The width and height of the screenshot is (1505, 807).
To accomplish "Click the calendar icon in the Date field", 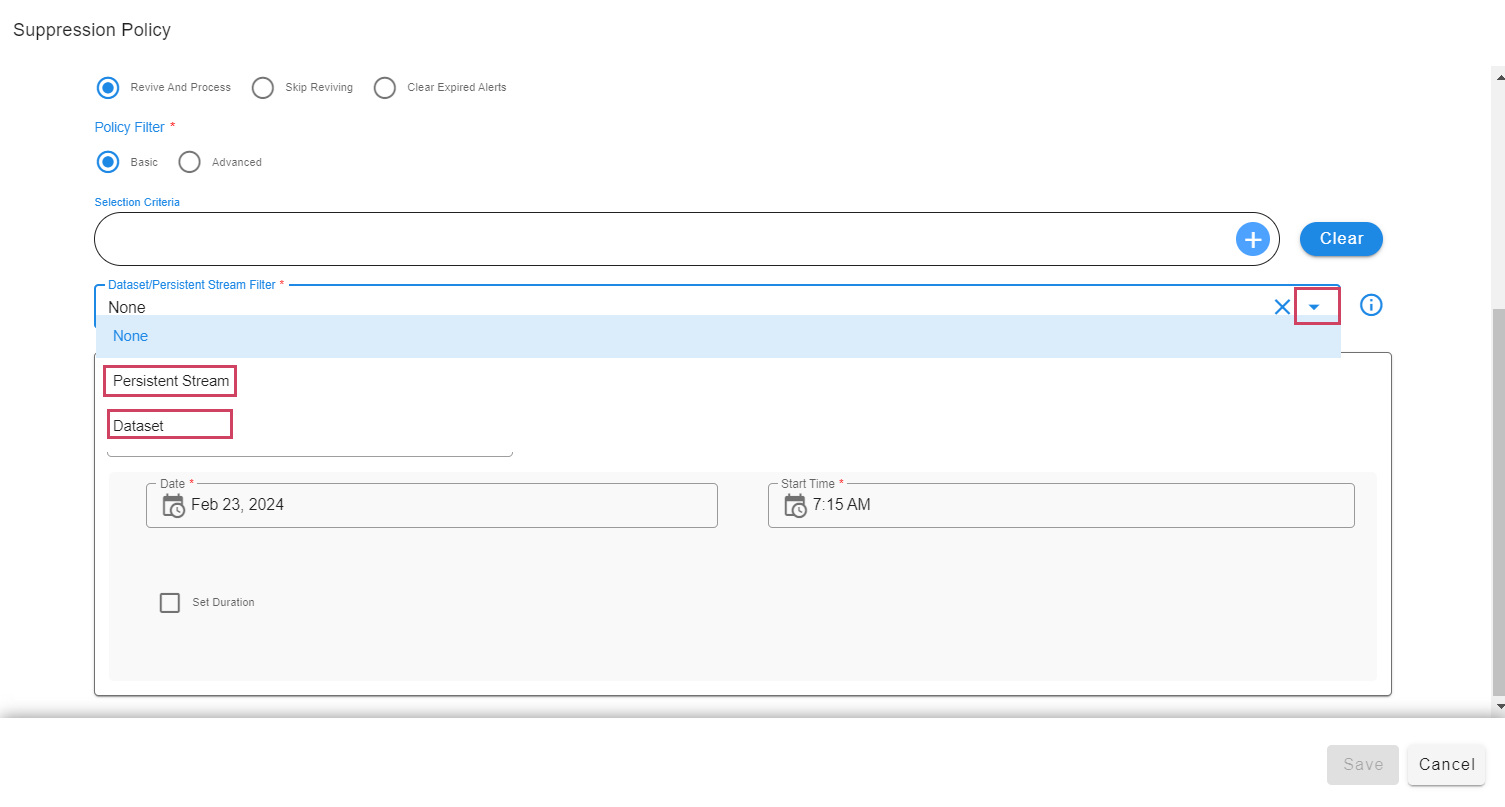I will 173,505.
